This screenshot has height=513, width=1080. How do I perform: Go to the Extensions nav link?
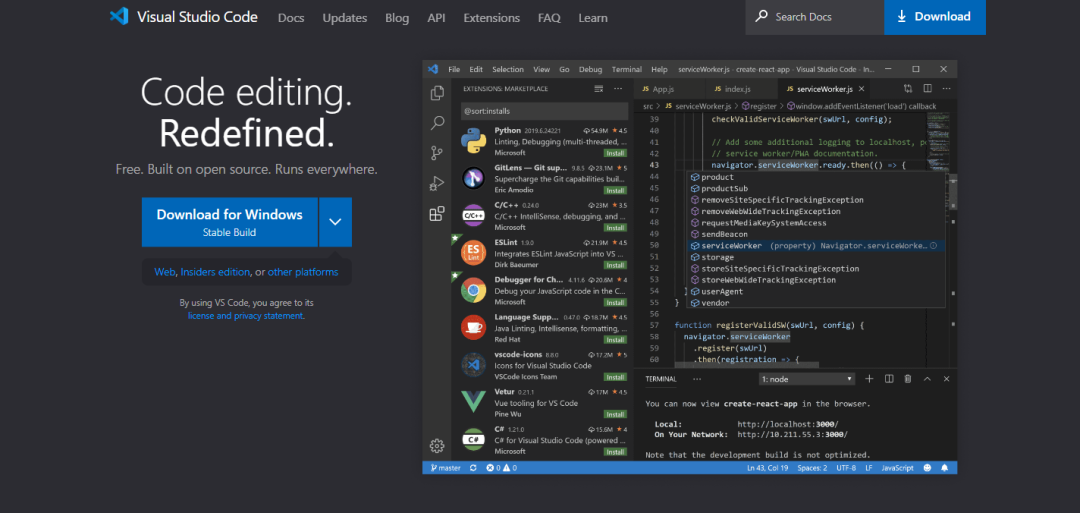pyautogui.click(x=492, y=18)
